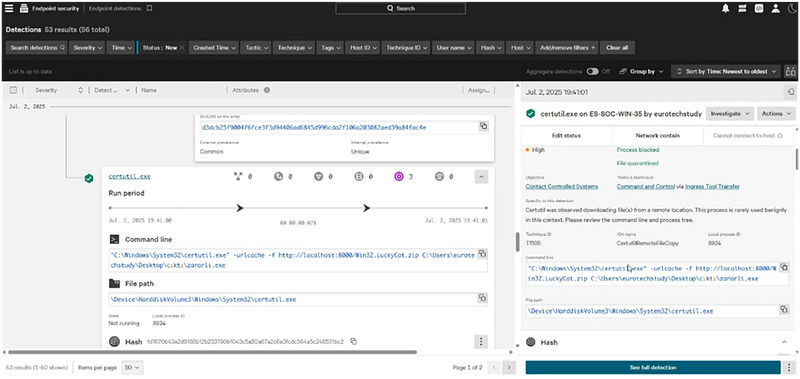Click the purple detections target icon showing 3
The image size is (800, 379).
click(x=399, y=176)
